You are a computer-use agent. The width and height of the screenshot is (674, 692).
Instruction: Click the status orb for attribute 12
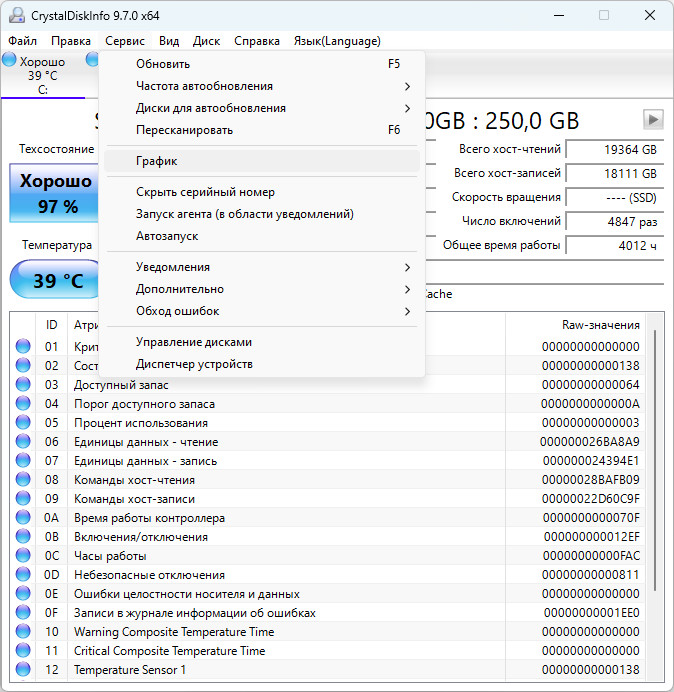point(23,669)
